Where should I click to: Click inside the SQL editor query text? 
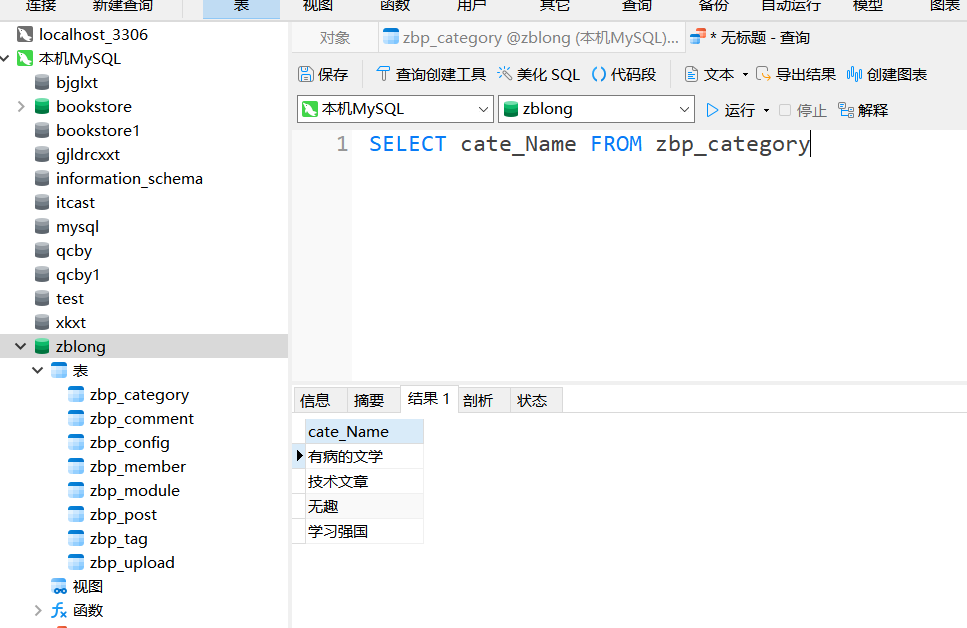(589, 144)
